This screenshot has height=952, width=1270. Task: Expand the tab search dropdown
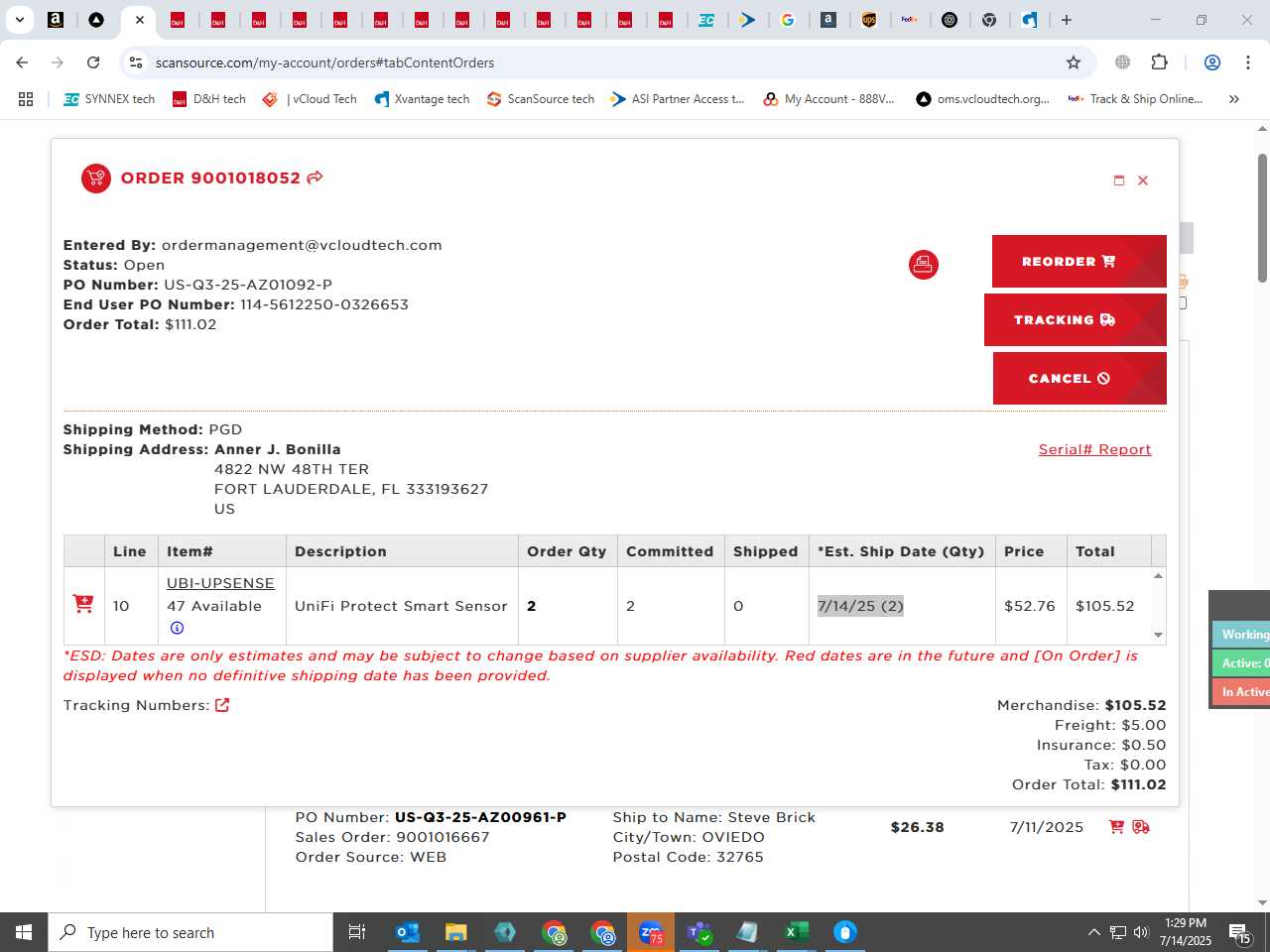(x=19, y=20)
